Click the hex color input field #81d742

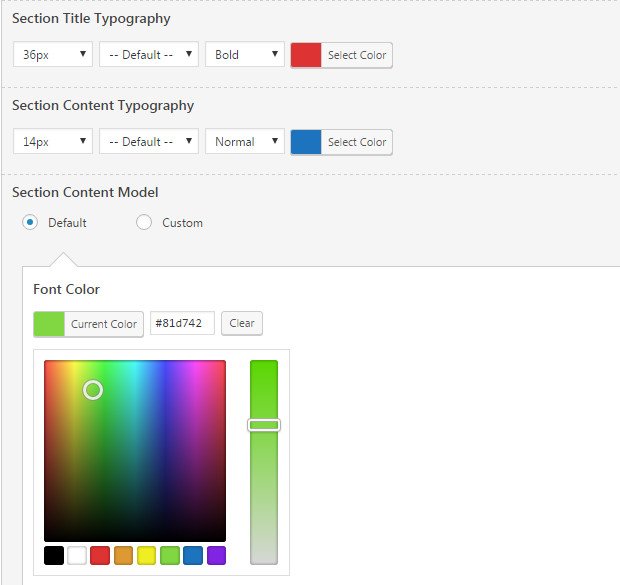point(182,323)
